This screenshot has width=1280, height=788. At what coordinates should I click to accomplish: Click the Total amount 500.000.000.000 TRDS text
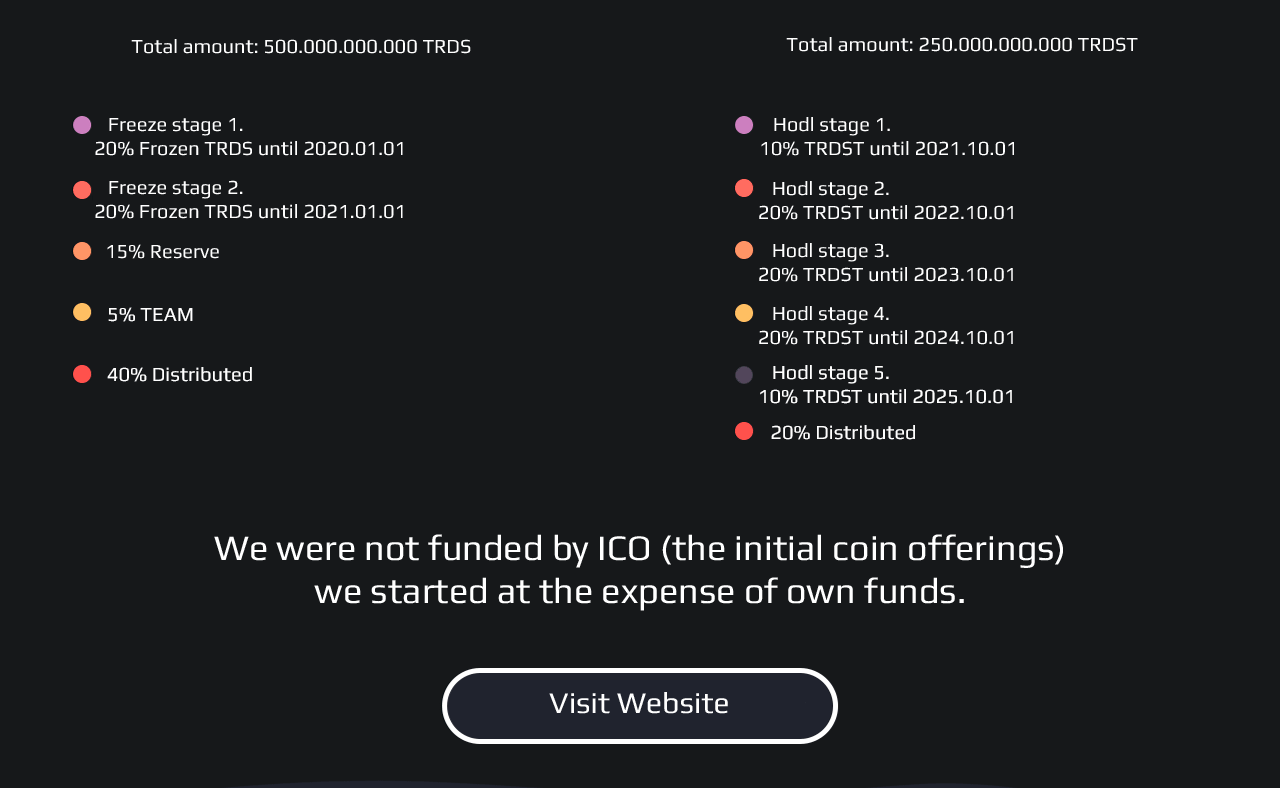tap(301, 46)
